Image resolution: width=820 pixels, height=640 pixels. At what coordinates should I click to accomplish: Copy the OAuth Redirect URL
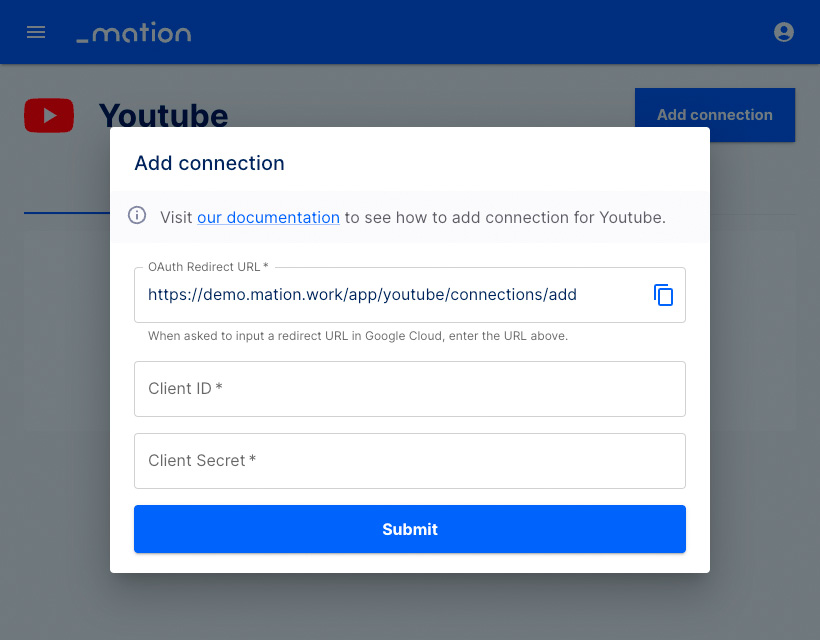click(663, 295)
